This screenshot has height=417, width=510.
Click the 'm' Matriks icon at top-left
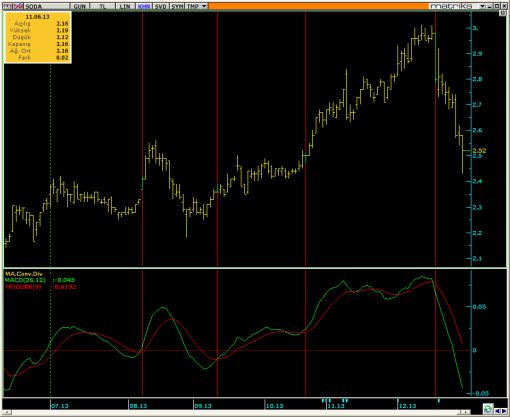coord(7,6)
